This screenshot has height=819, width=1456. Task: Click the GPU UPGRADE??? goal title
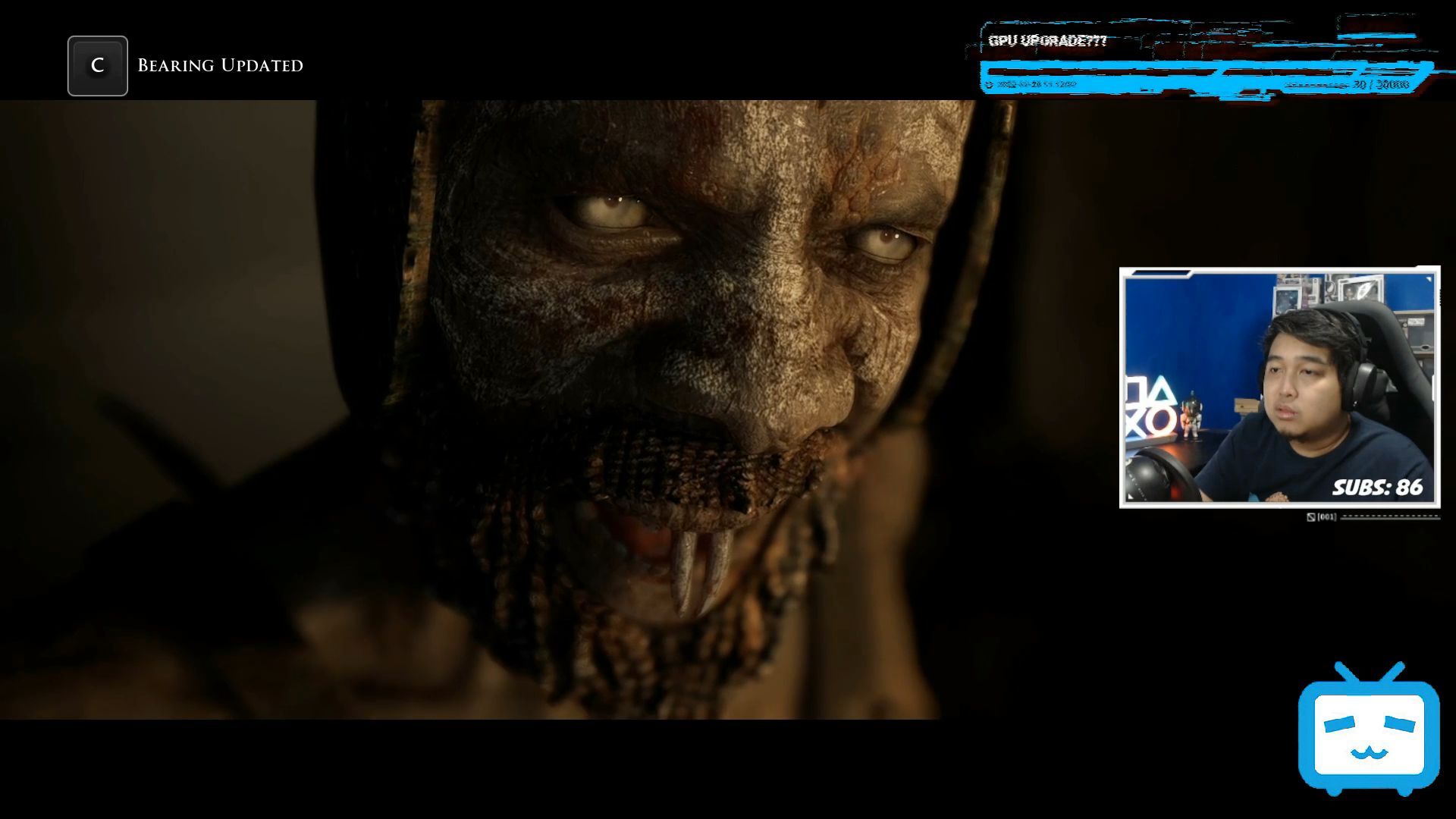pyautogui.click(x=1048, y=41)
